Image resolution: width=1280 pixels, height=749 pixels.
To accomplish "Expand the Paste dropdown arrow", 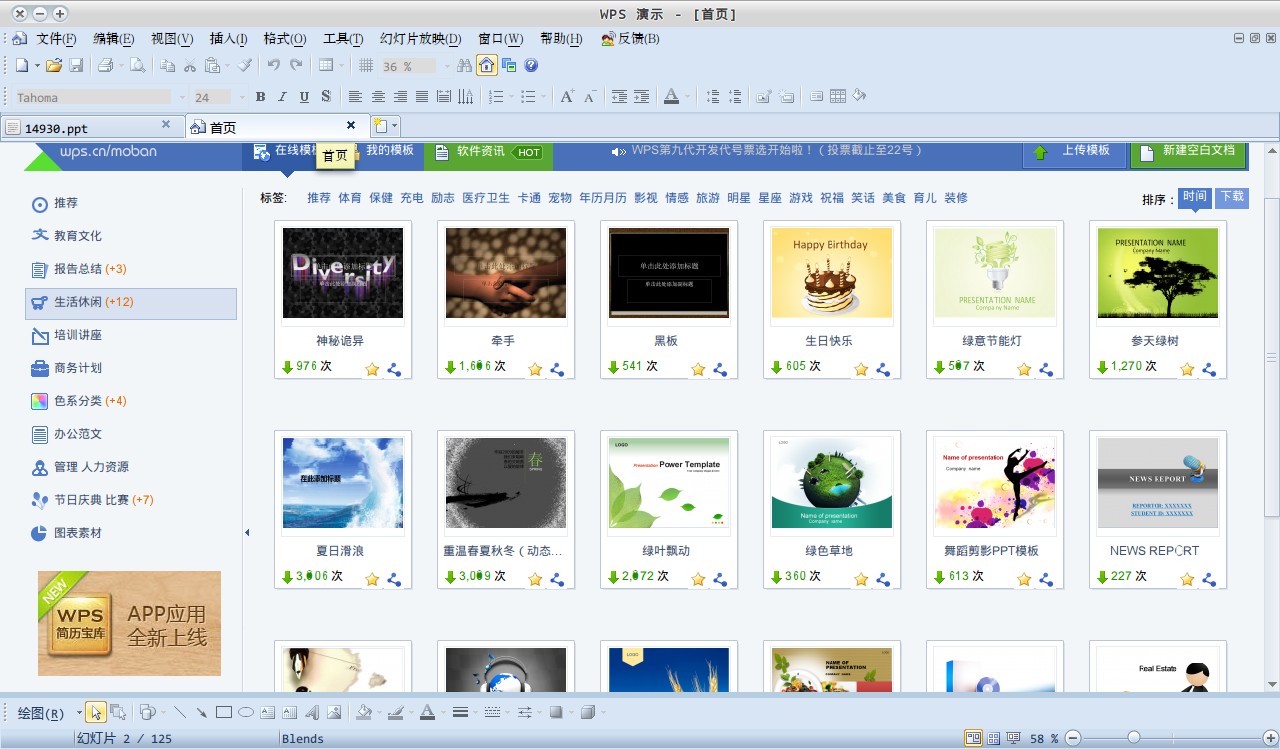I will tap(227, 66).
